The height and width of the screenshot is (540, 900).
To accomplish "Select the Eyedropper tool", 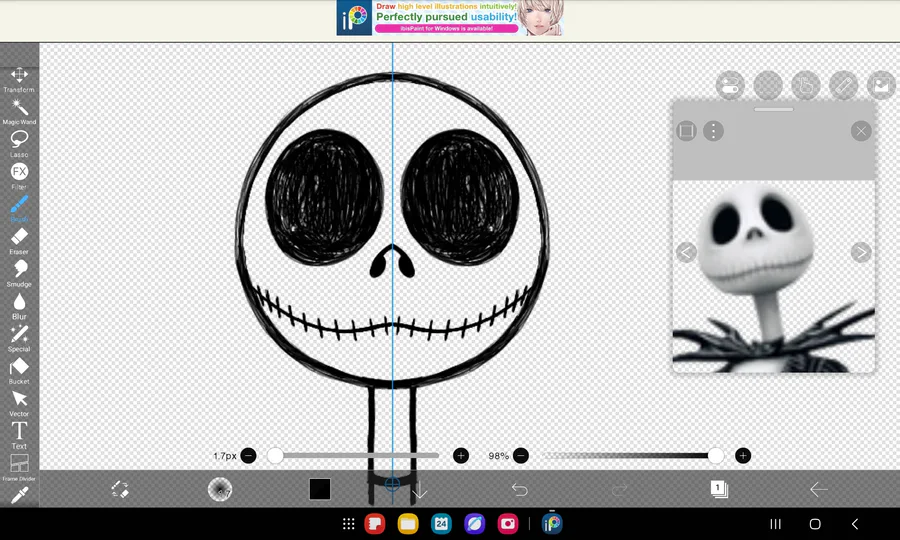I will pyautogui.click(x=19, y=495).
